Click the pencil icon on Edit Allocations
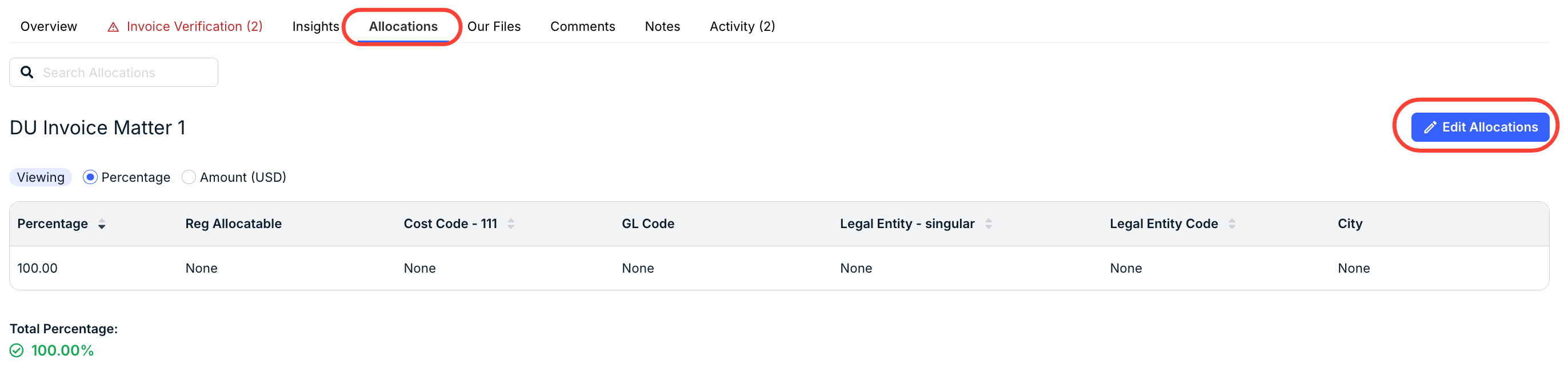 [x=1430, y=127]
